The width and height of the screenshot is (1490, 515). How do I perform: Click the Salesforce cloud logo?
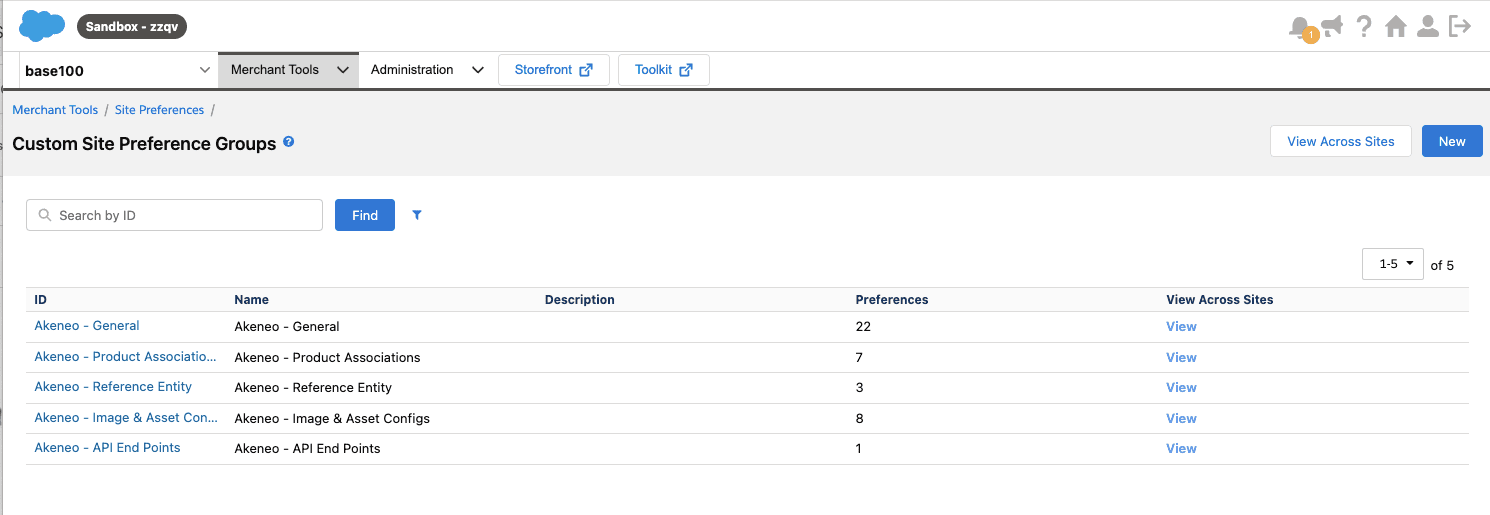(42, 25)
